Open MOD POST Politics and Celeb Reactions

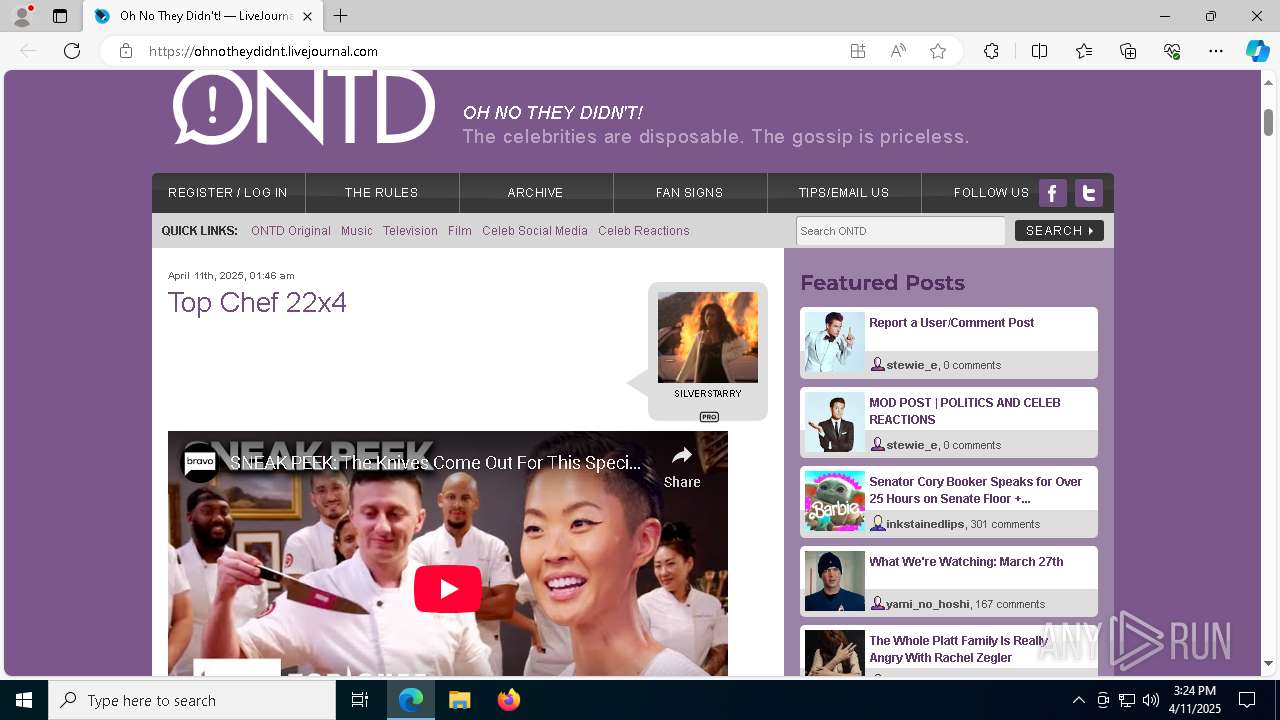[x=965, y=411]
